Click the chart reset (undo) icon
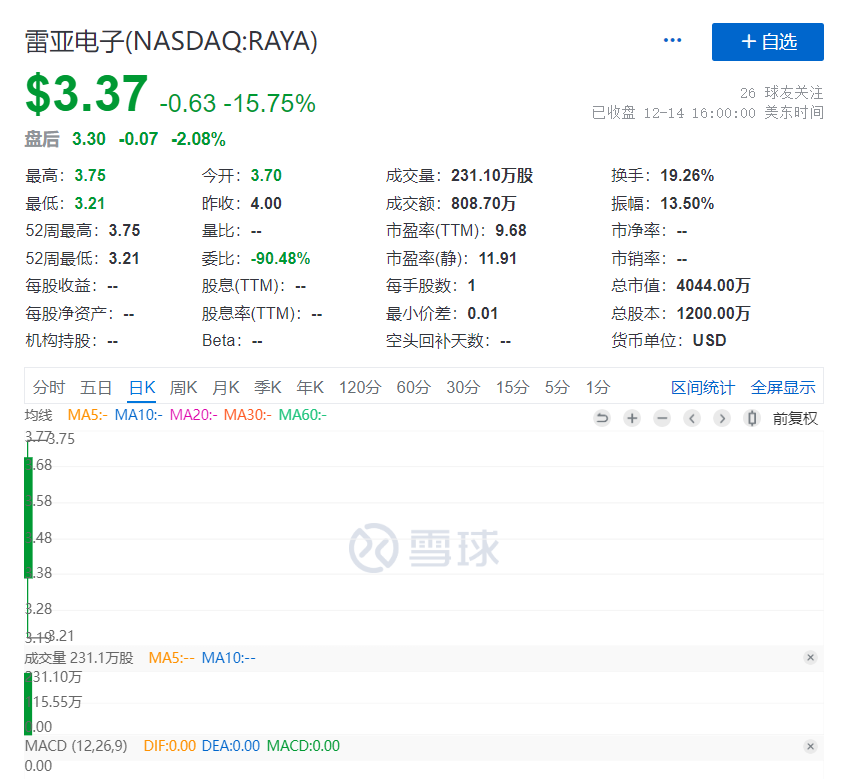The image size is (855, 779). click(602, 419)
